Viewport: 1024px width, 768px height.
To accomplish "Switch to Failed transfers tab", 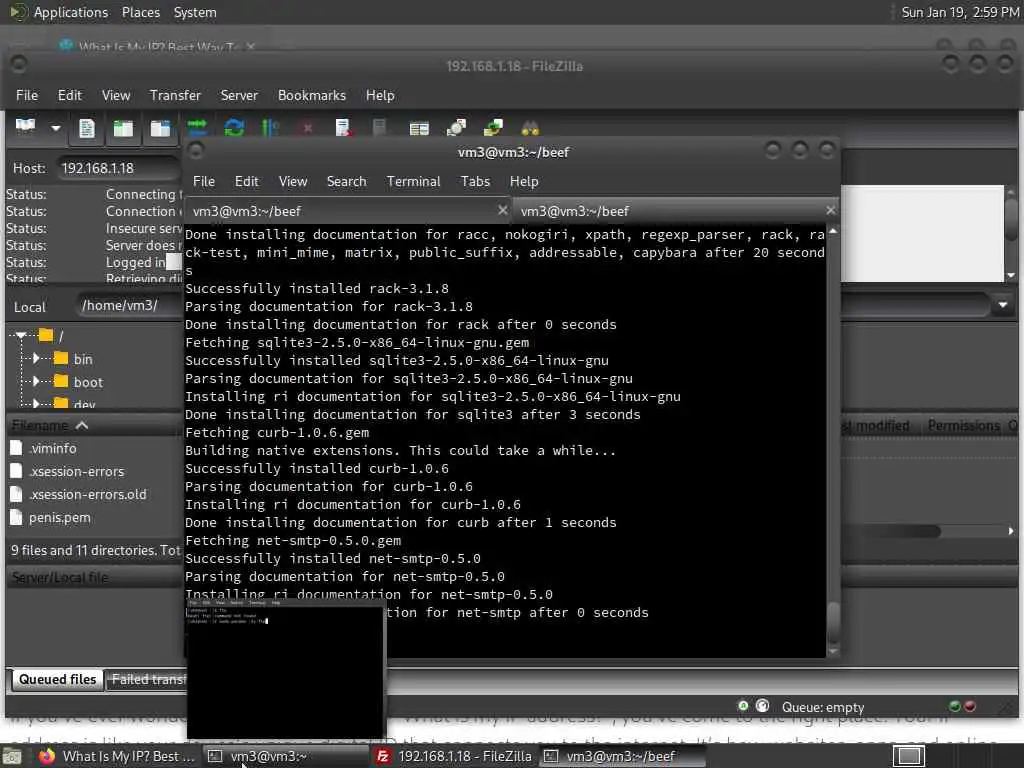I will (x=149, y=680).
